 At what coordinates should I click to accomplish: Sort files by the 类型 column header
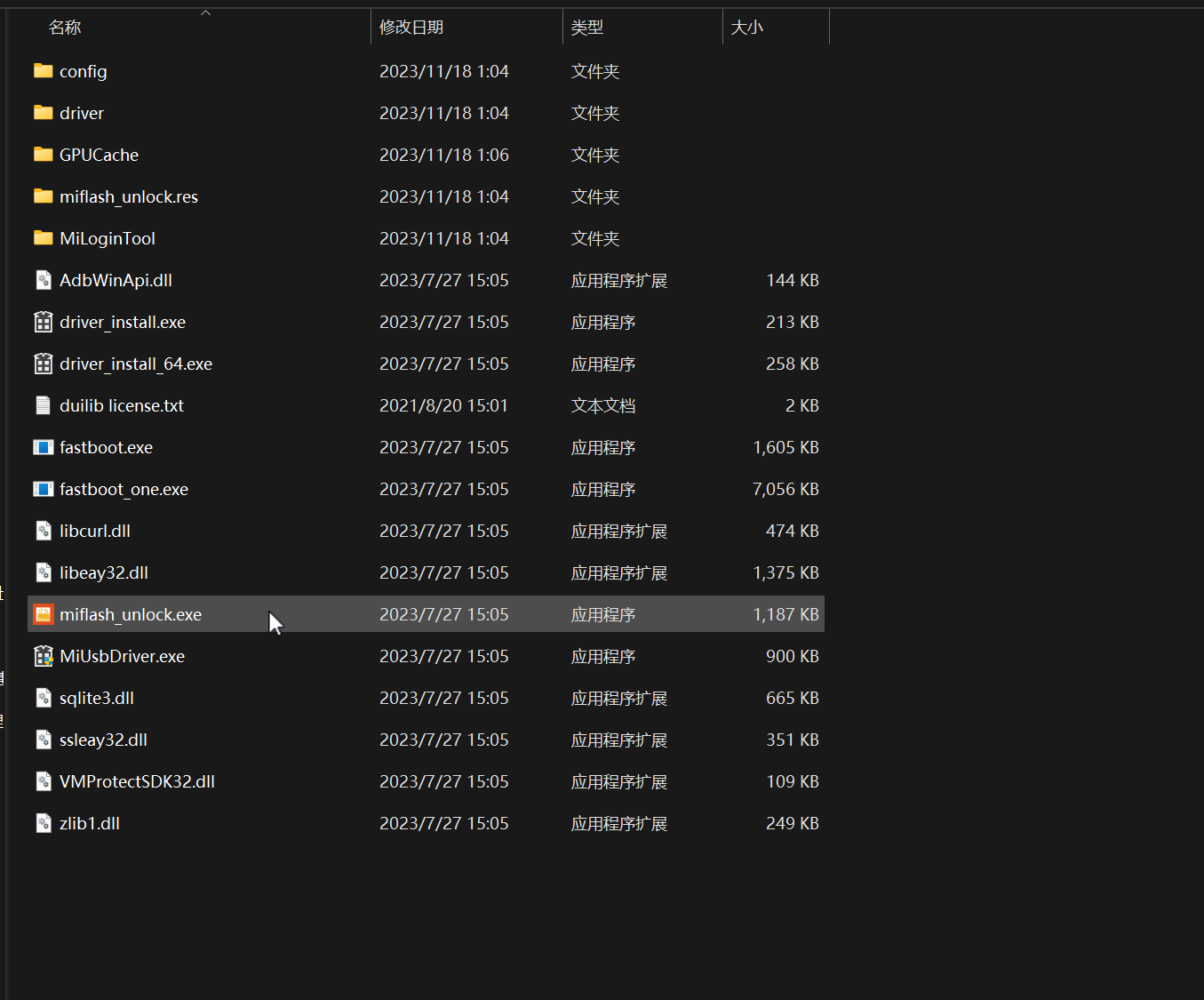click(x=587, y=28)
